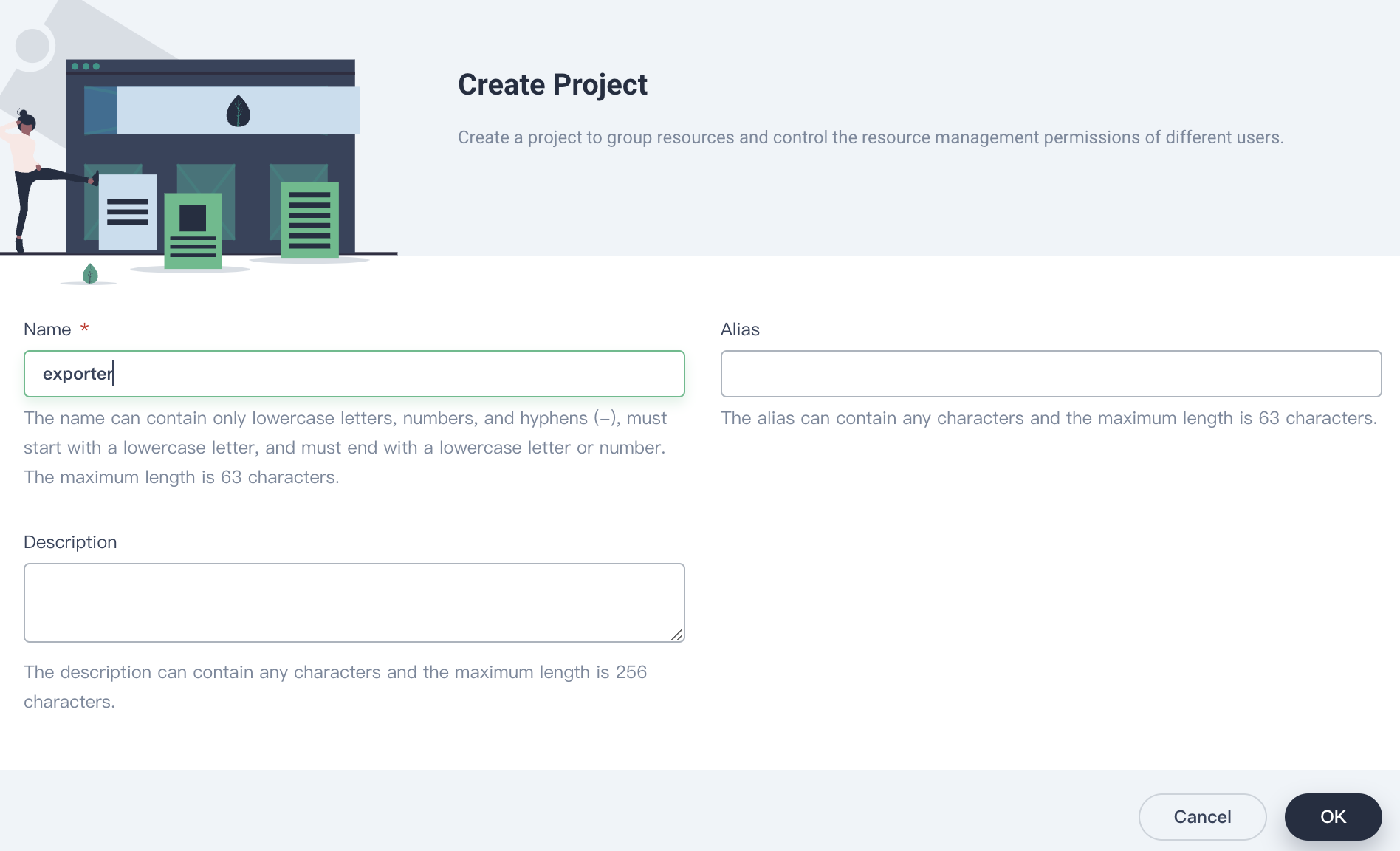Click the OK button to create the project
Screen dimensions: 1400x851
tap(1333, 817)
